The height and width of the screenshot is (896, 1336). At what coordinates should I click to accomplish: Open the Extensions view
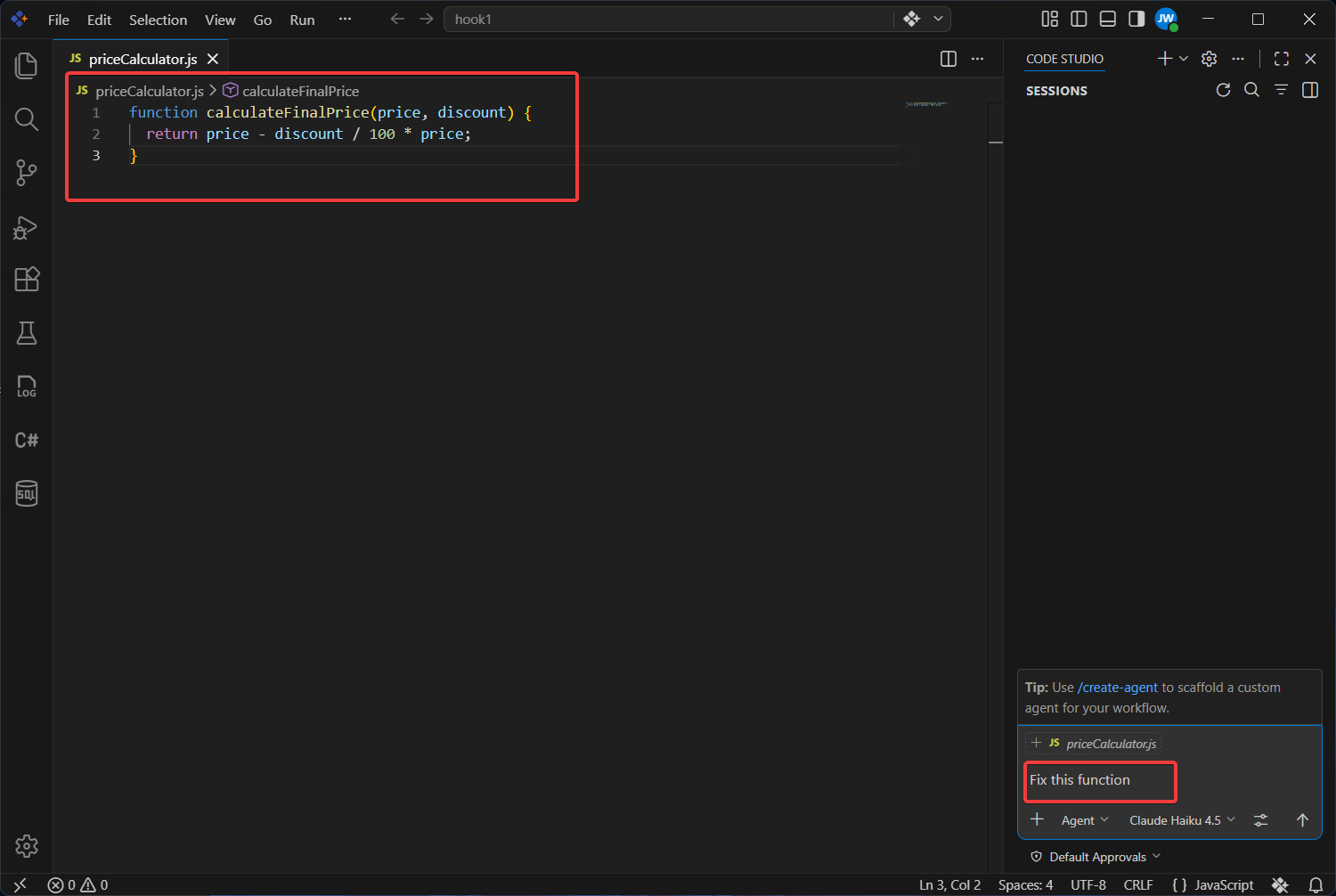point(27,280)
